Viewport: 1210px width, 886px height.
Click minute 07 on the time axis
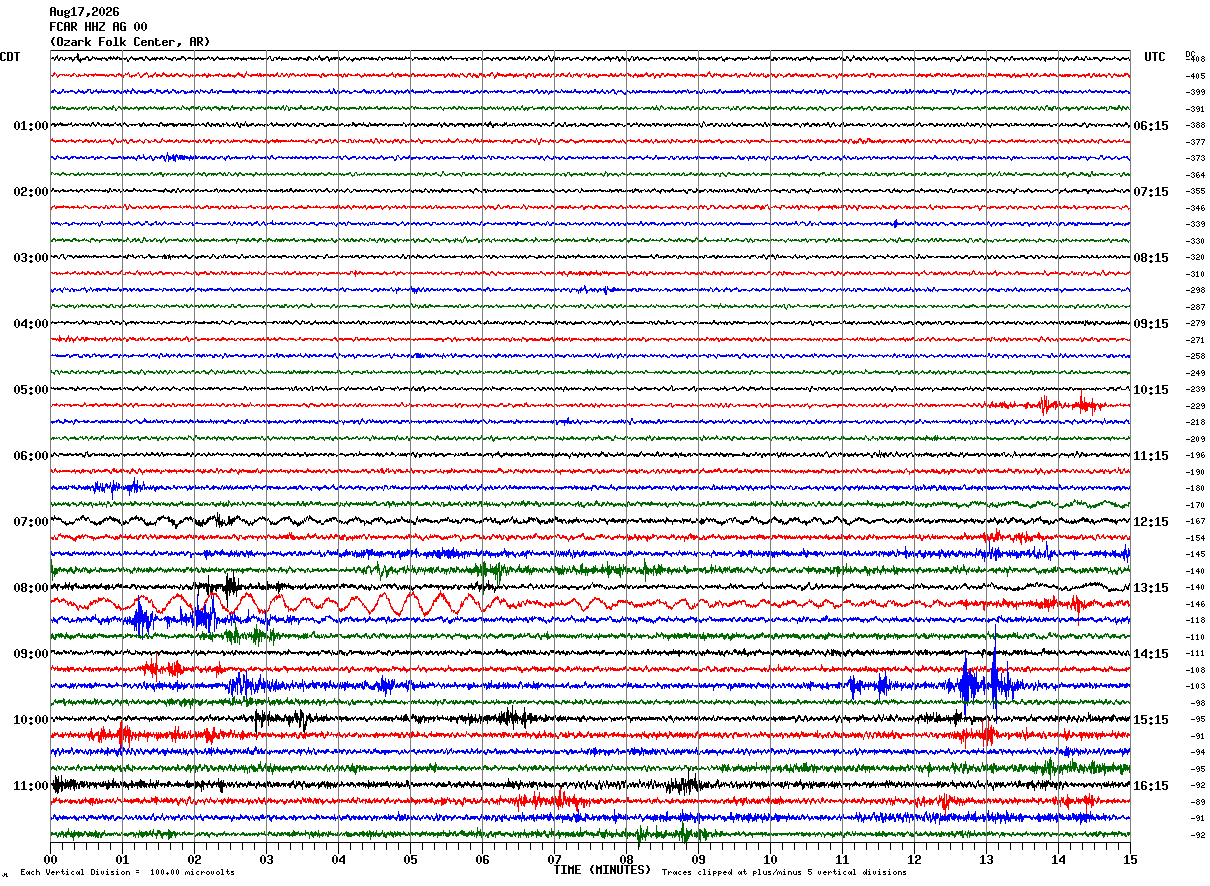[x=554, y=859]
